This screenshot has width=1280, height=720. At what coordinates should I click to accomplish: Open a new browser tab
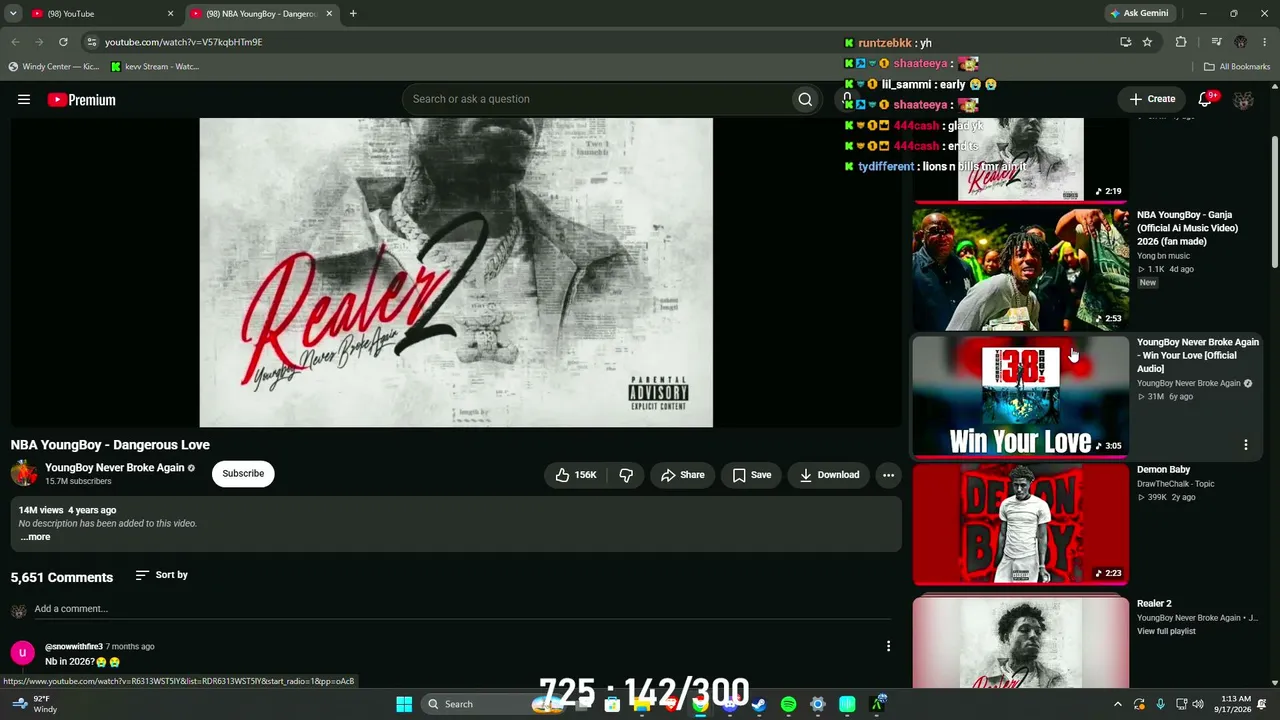pos(353,14)
